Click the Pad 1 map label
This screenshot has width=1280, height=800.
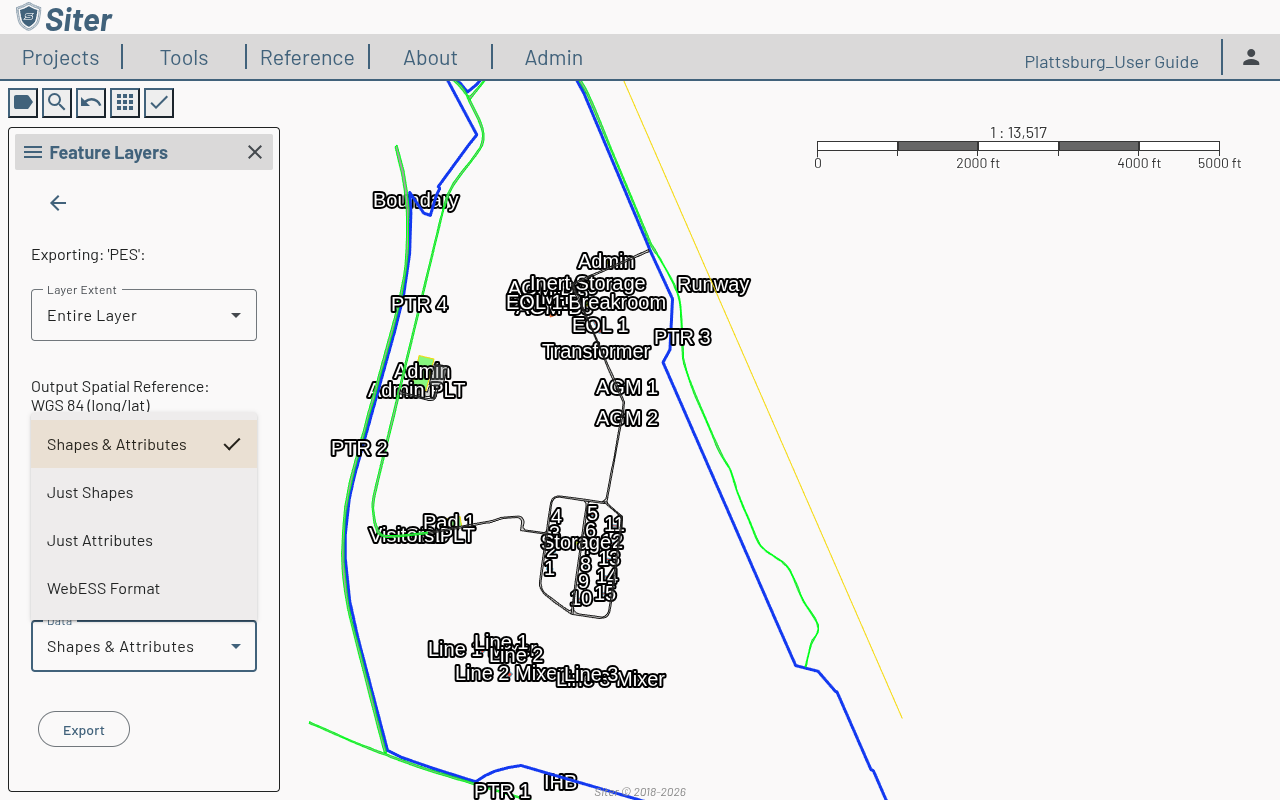click(449, 521)
